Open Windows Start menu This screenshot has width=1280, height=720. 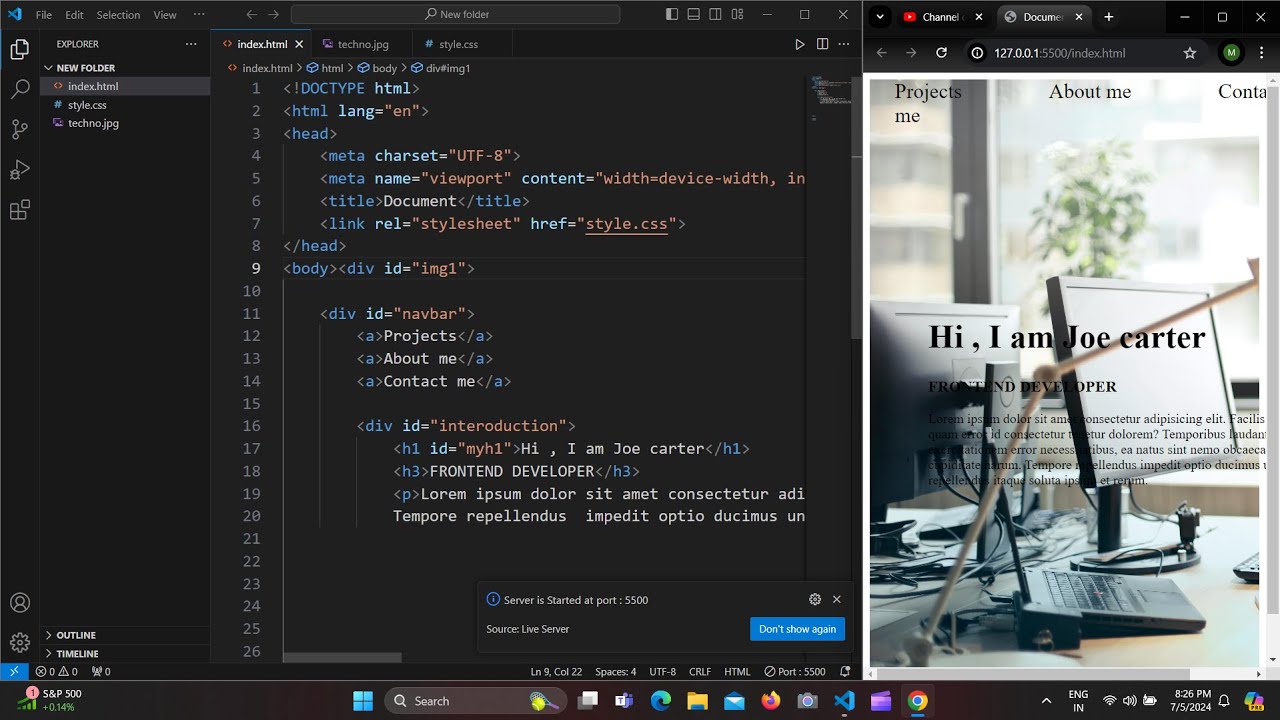point(362,701)
